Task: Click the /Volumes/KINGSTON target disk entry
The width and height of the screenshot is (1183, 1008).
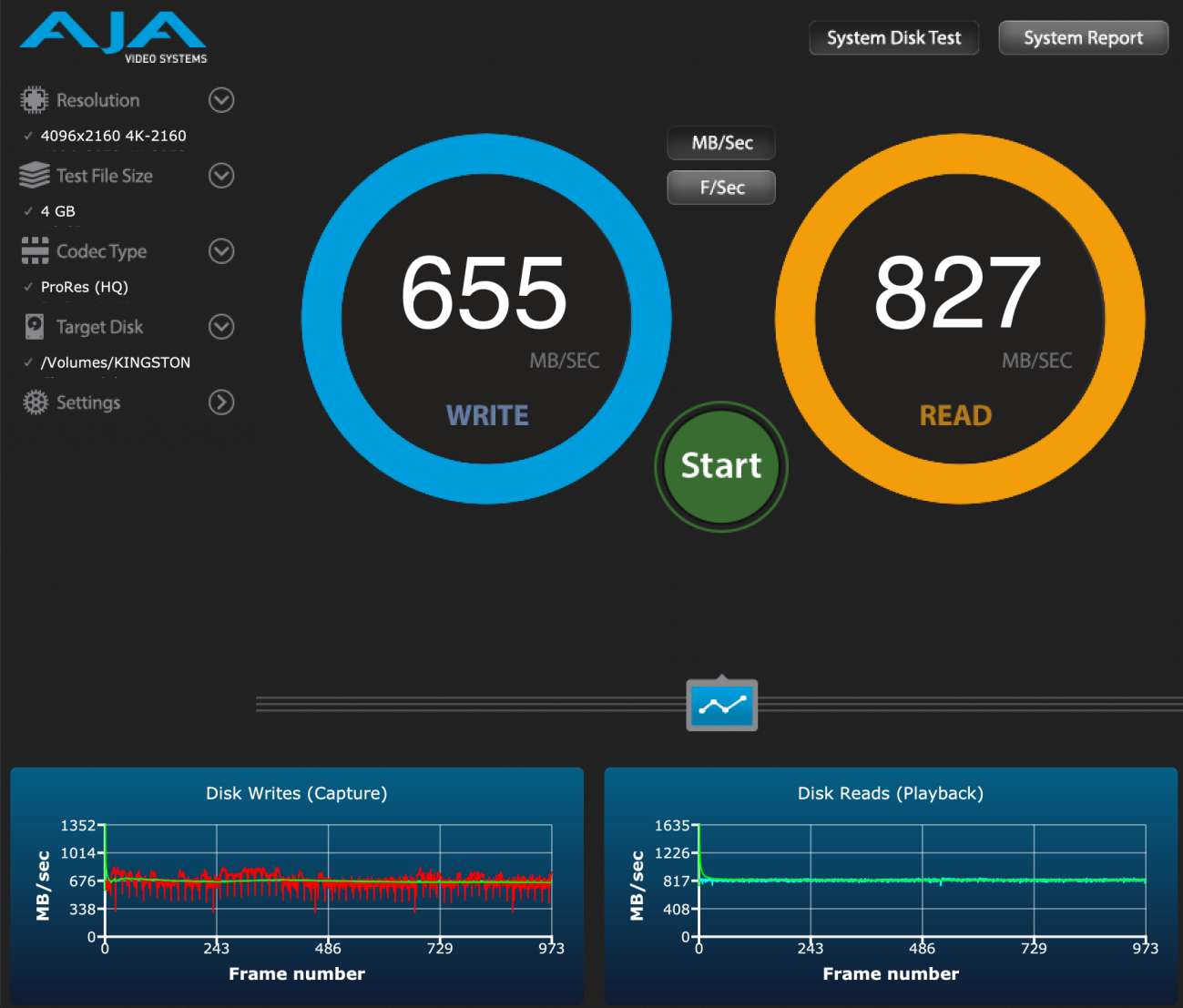Action: pyautogui.click(x=115, y=362)
